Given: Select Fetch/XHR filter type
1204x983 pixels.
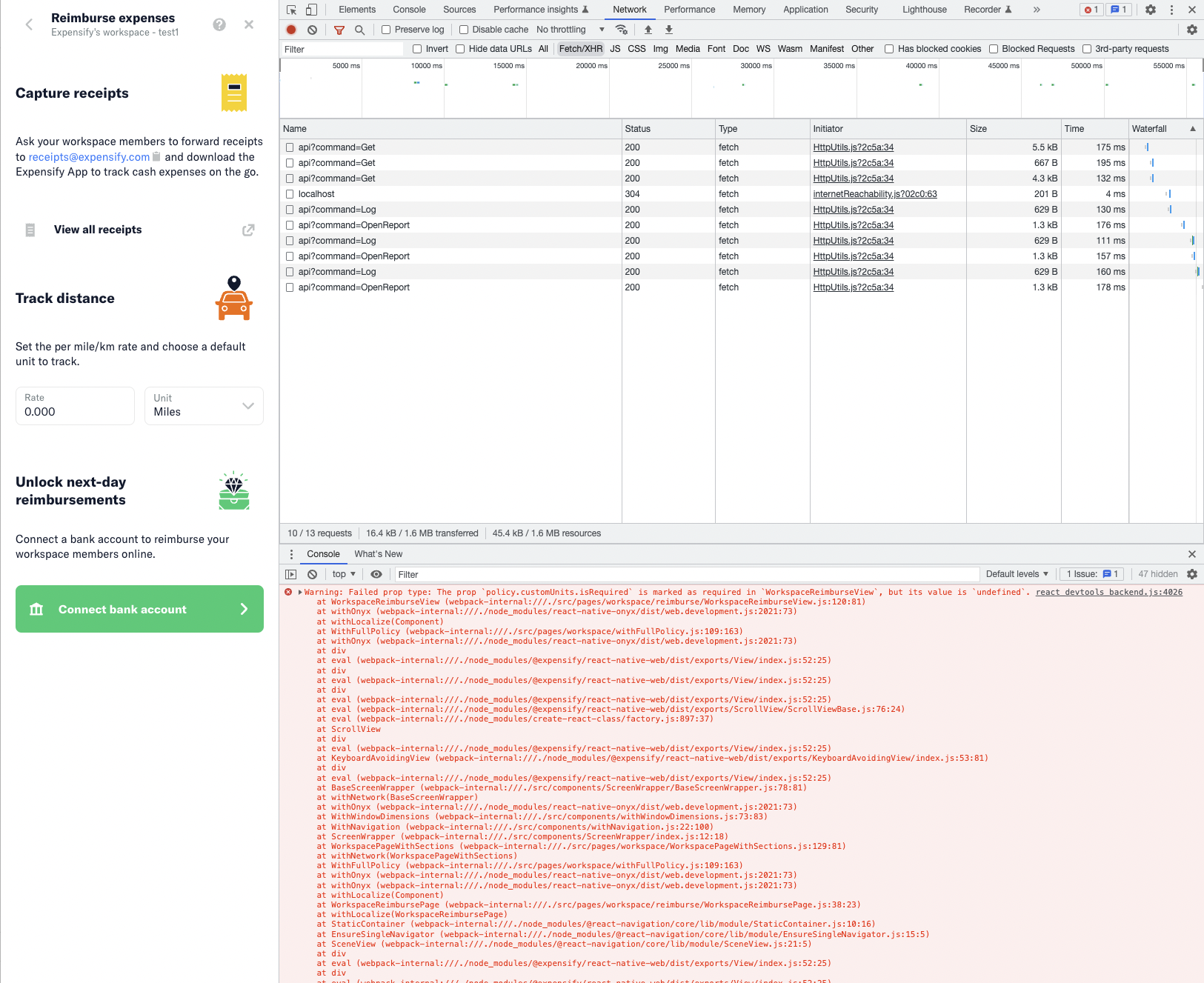Looking at the screenshot, I should point(580,49).
